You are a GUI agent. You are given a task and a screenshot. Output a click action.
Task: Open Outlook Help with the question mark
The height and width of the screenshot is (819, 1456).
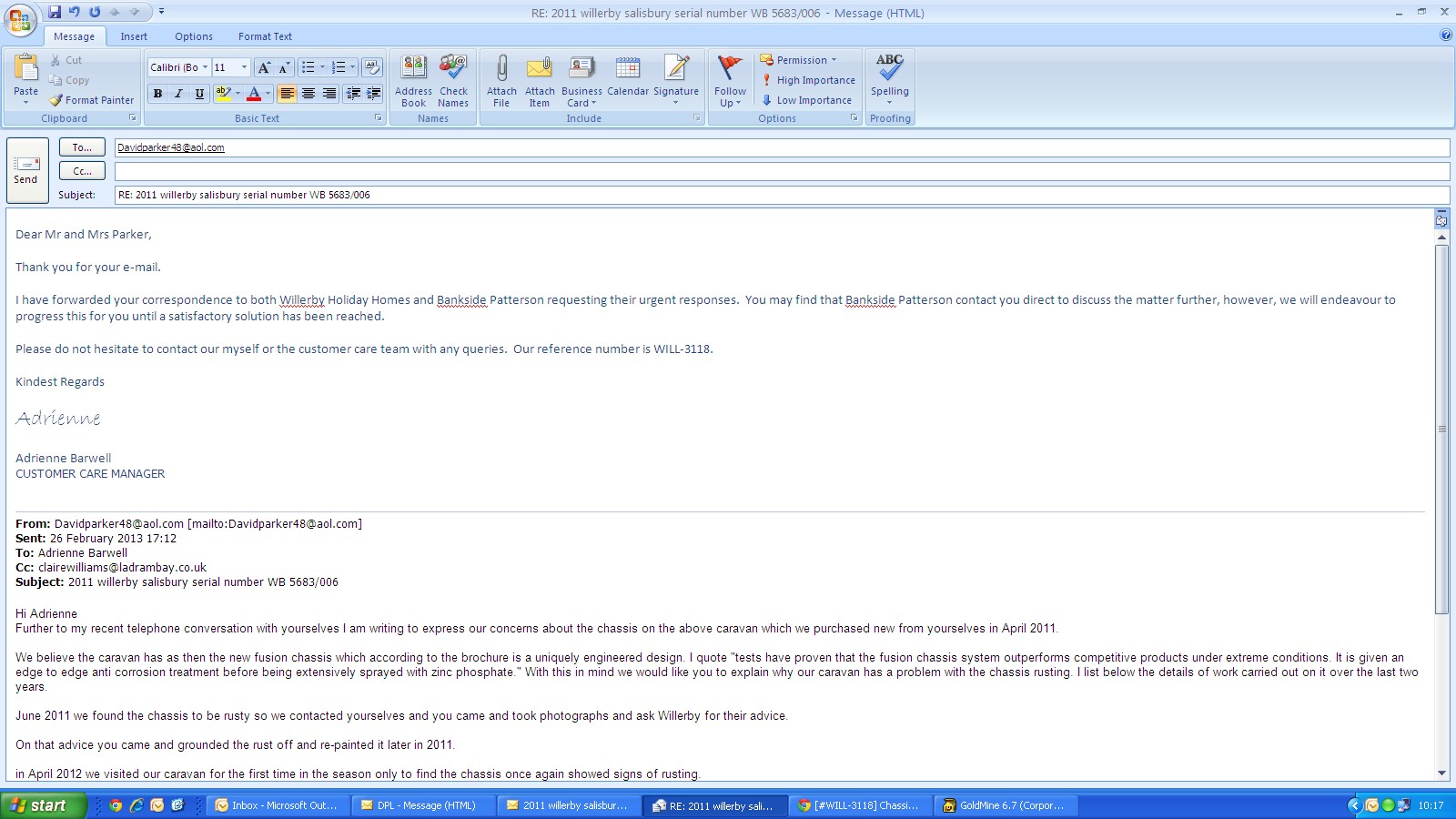pyautogui.click(x=1446, y=35)
